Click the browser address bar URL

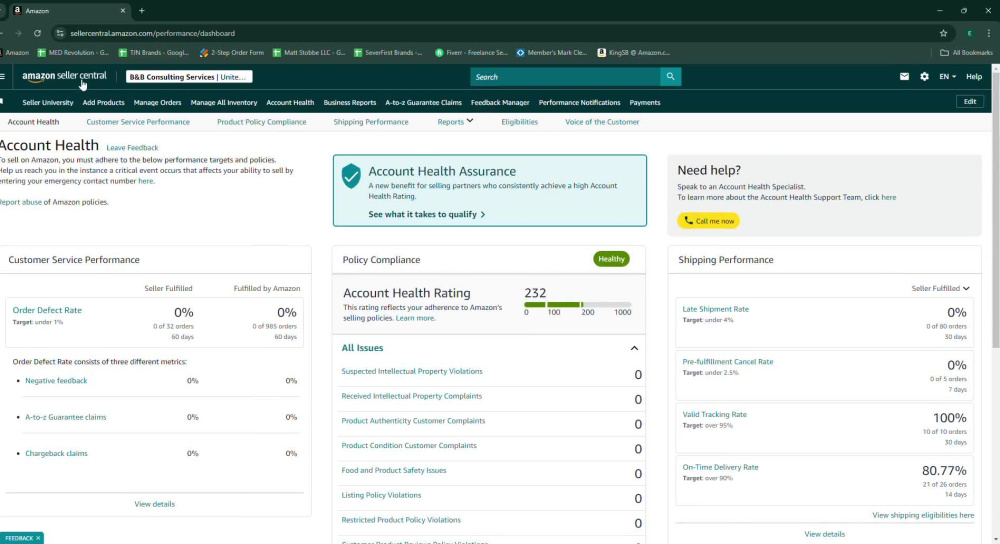[x=152, y=33]
